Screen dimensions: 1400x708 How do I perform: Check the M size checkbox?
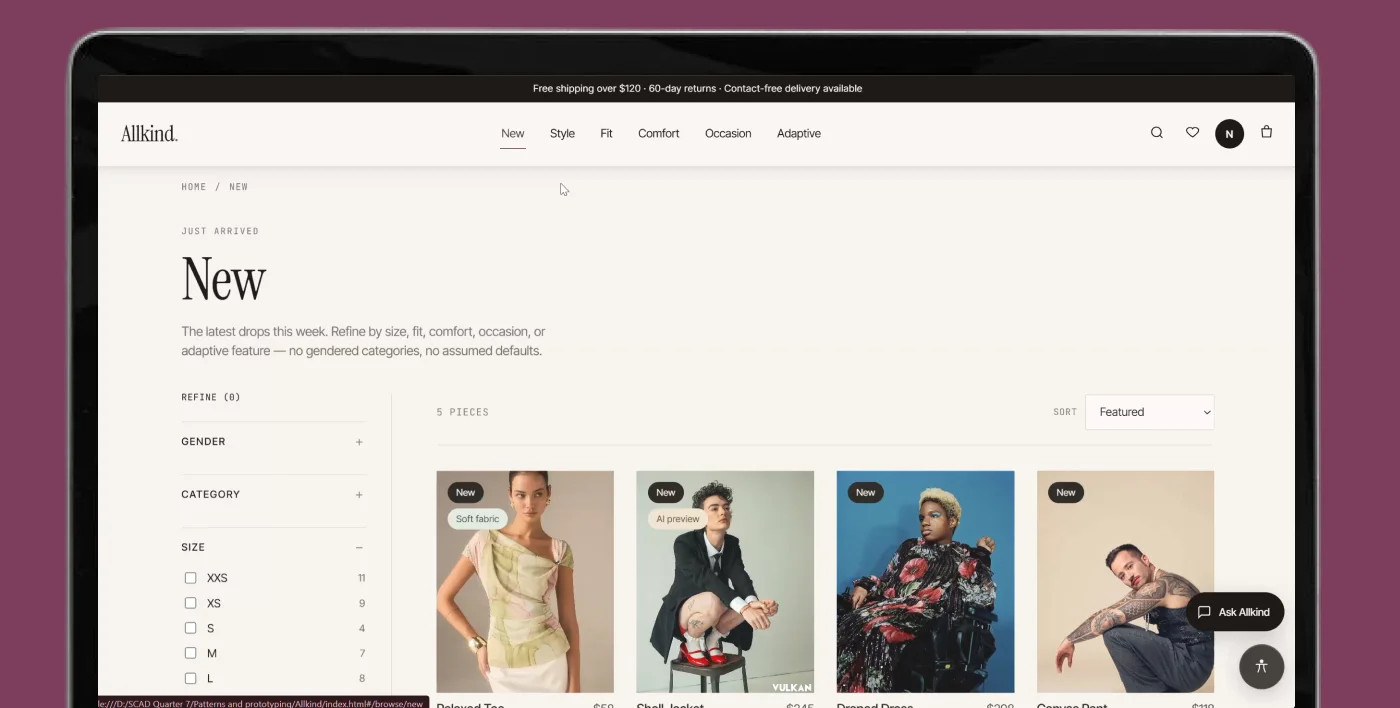[x=190, y=653]
